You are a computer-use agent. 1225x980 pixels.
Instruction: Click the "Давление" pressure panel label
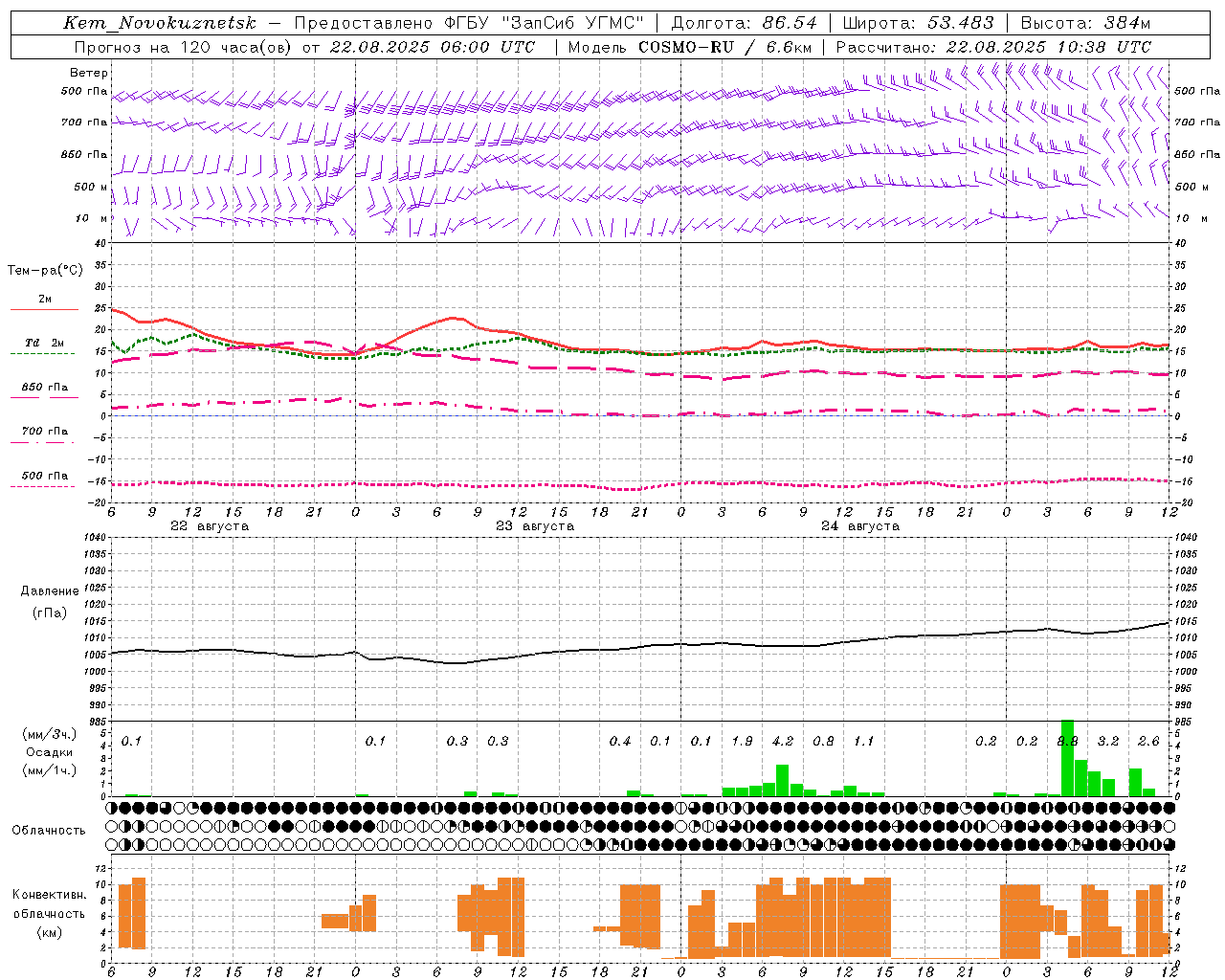pyautogui.click(x=50, y=591)
